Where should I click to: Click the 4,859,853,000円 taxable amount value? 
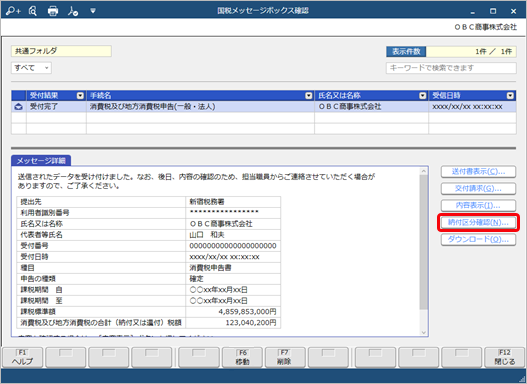click(247, 312)
